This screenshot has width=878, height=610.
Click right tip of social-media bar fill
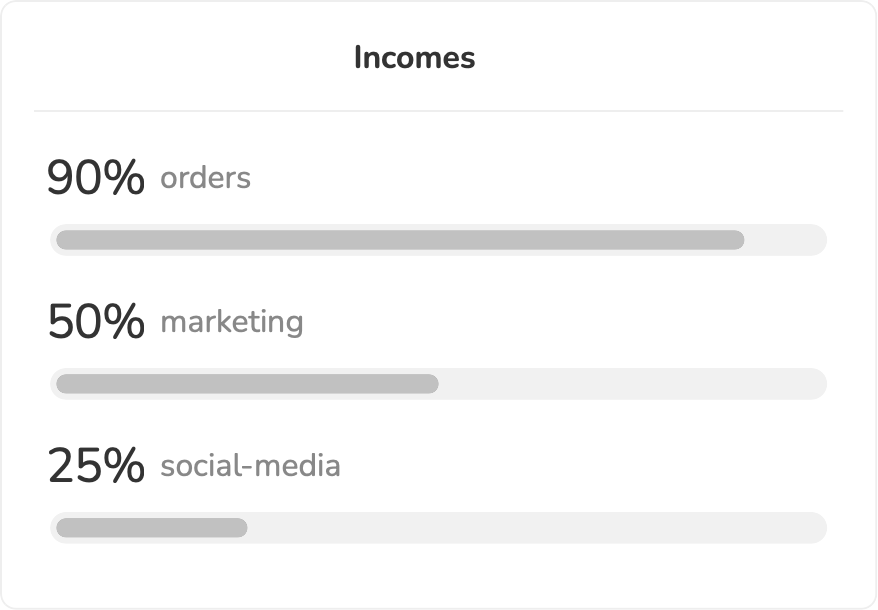coord(242,528)
